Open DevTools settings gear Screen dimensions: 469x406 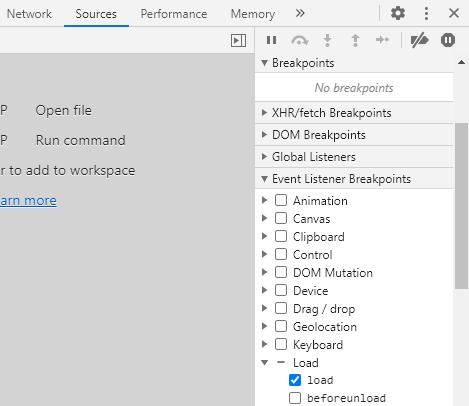click(398, 13)
